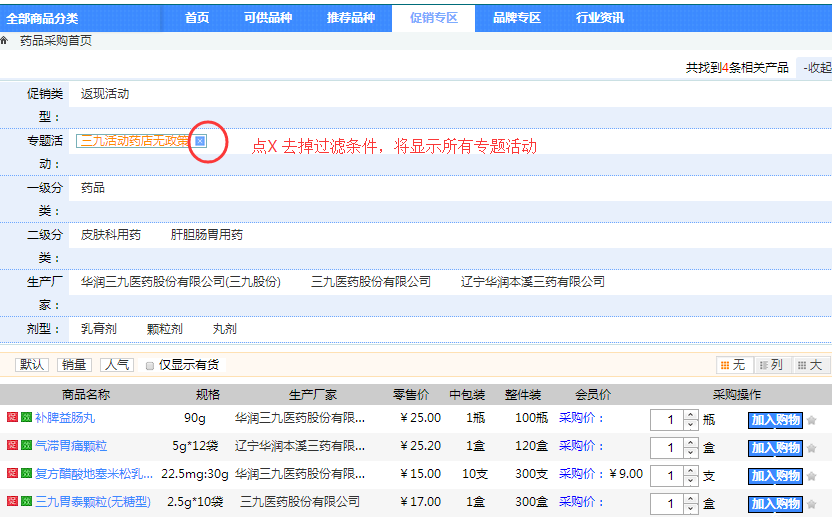Decrease quantity for 三九胃泰颗粒

690,509
